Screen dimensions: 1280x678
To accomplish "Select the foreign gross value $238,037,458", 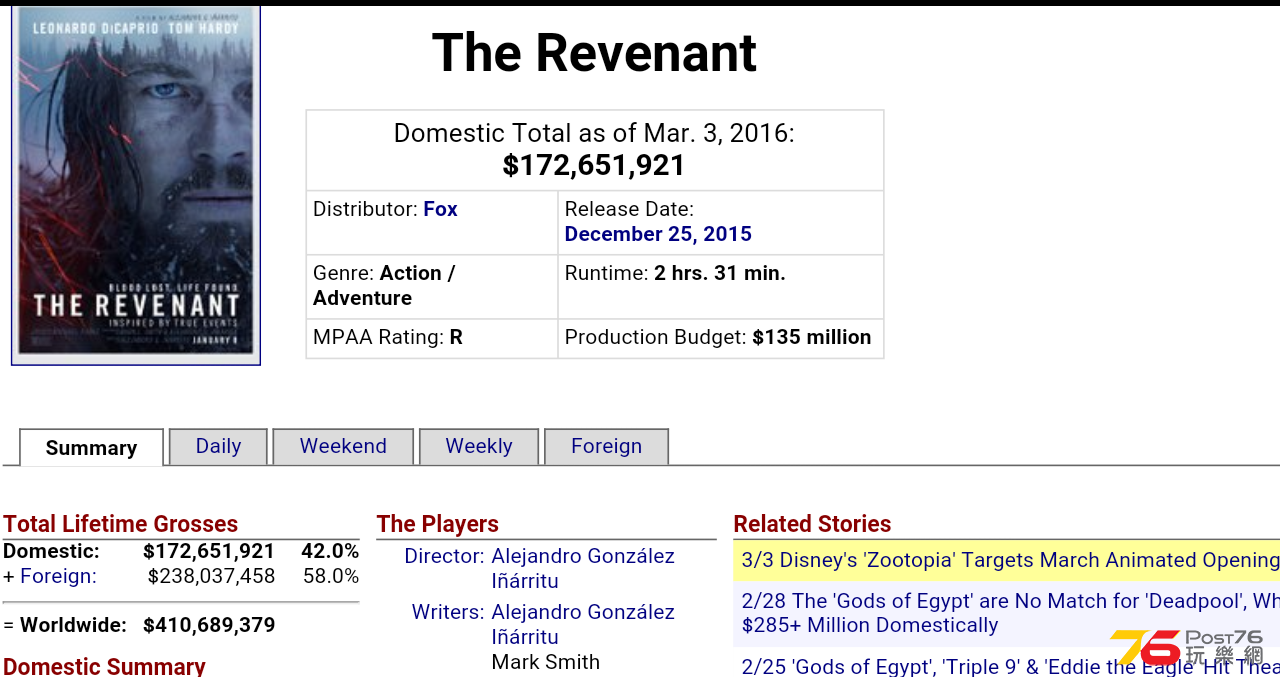I will click(x=211, y=576).
